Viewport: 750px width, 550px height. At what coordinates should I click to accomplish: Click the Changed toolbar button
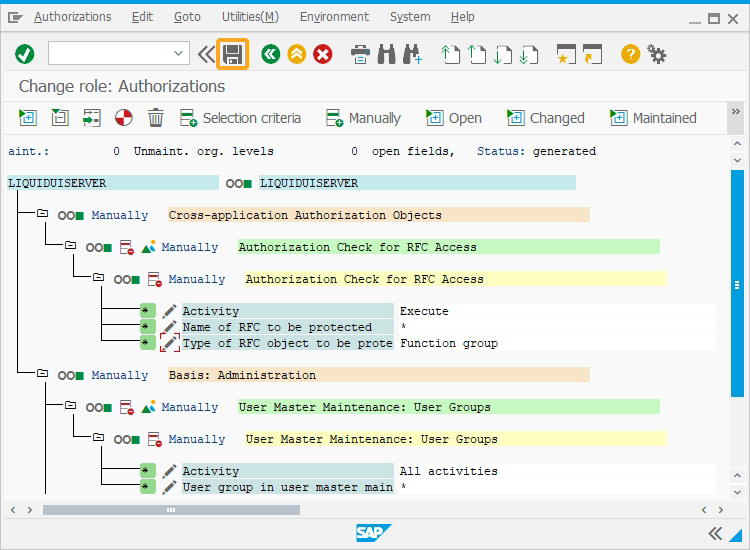[546, 118]
